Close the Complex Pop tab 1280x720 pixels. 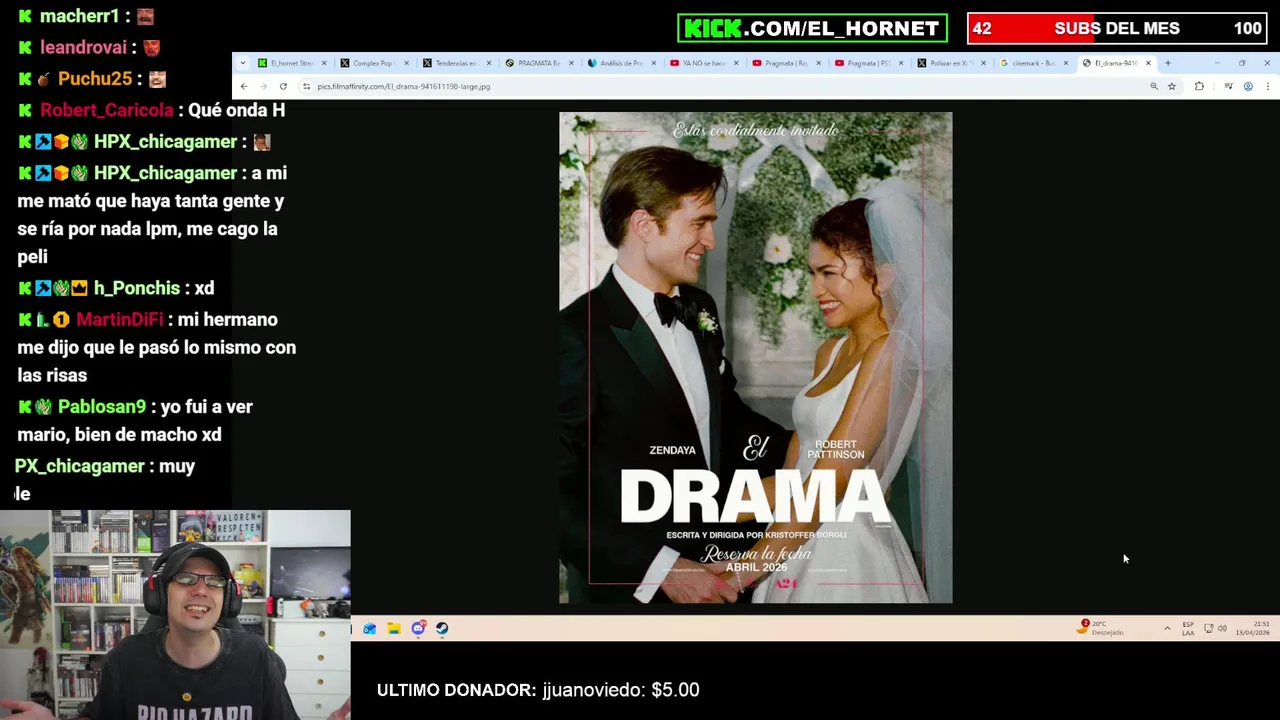pos(406,63)
